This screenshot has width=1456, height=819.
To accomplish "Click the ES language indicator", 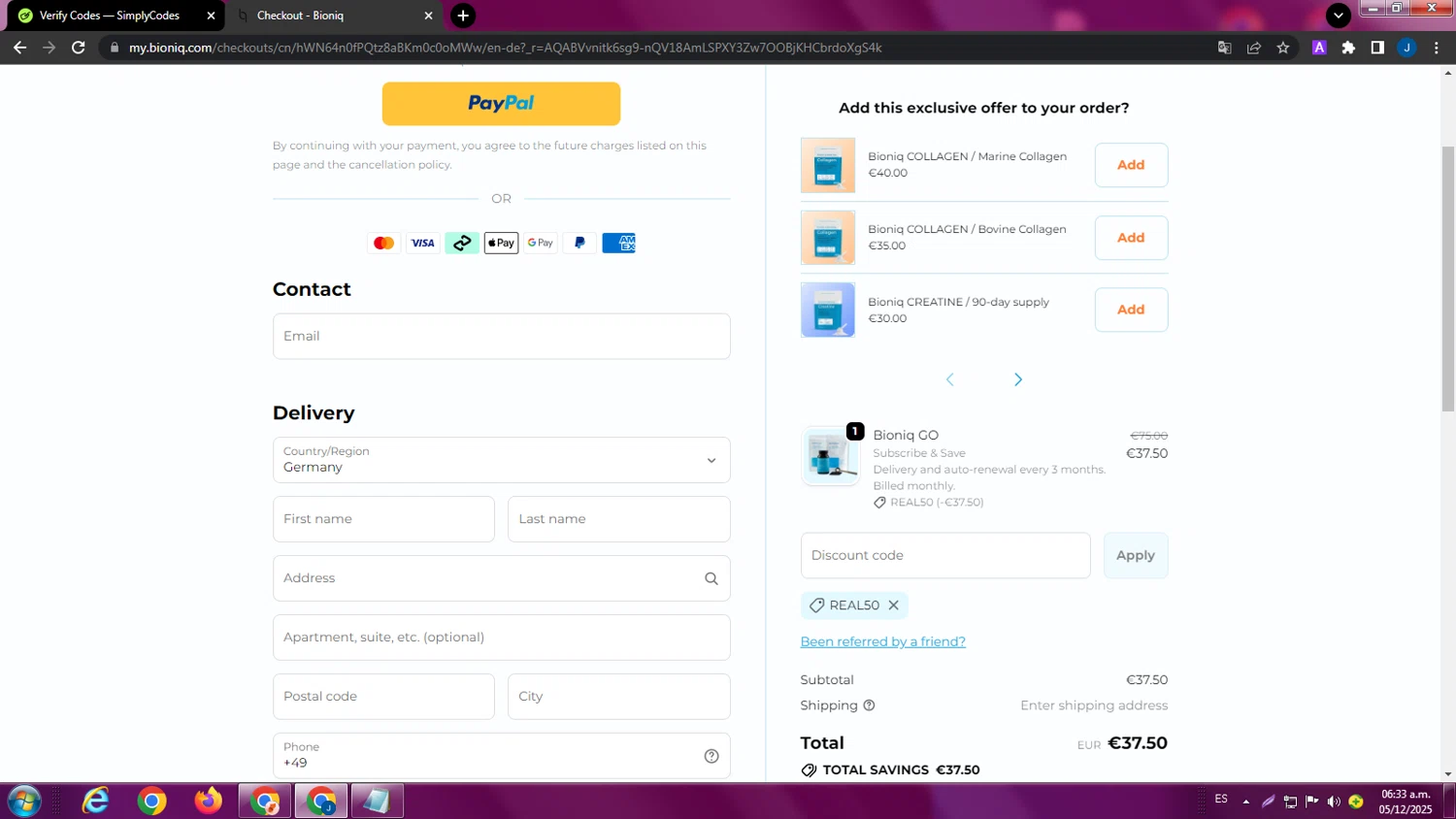I will click(x=1221, y=800).
